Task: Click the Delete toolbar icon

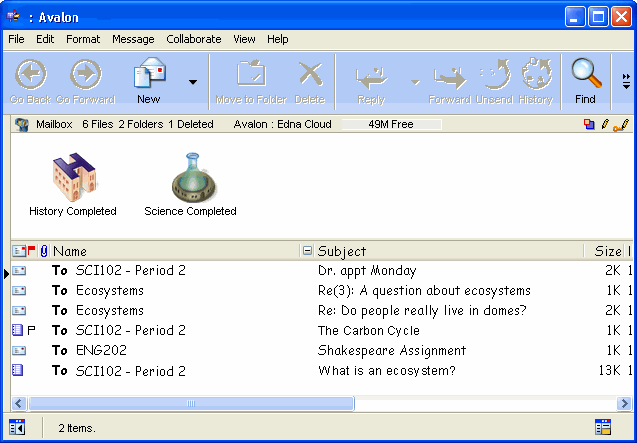Action: click(x=310, y=75)
